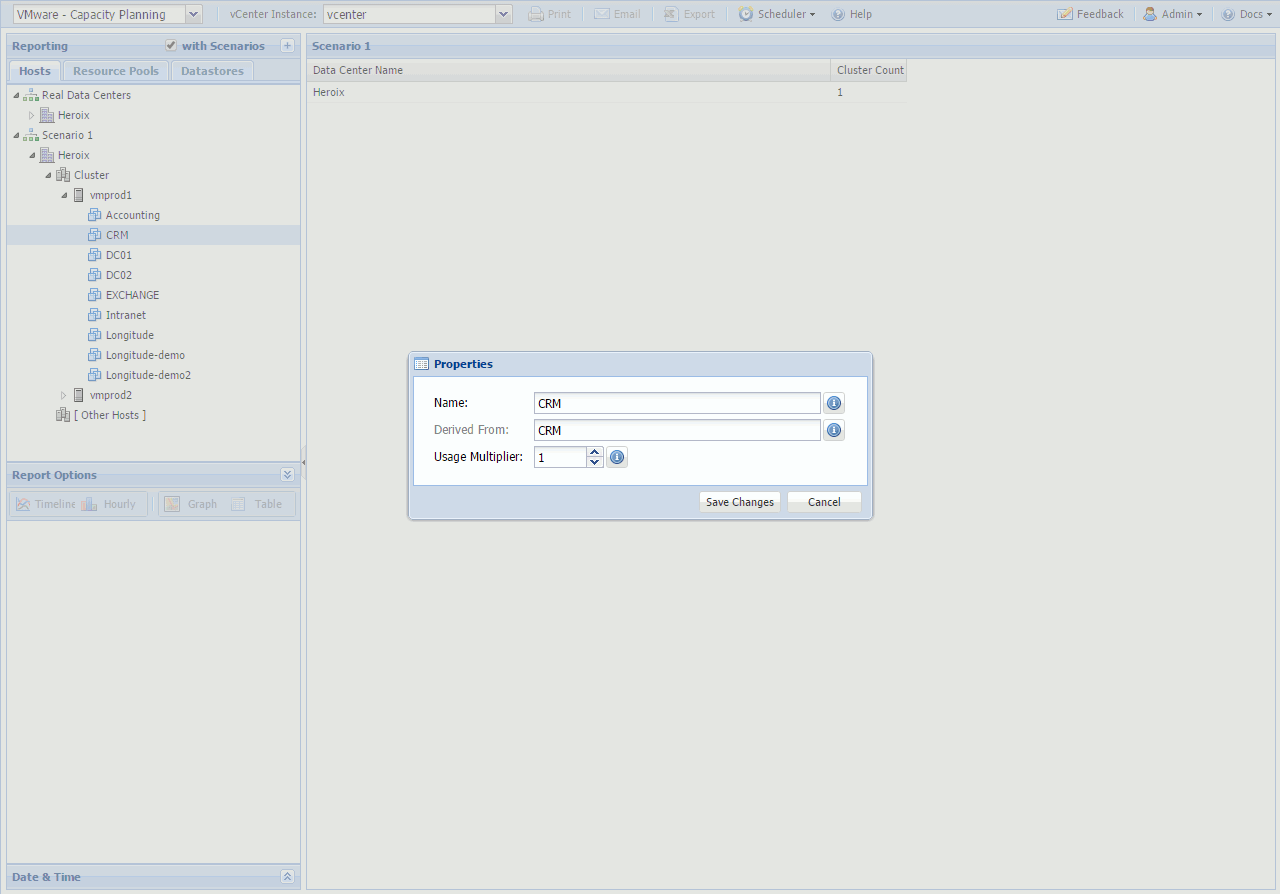This screenshot has width=1280, height=894.
Task: Click the Cancel button
Action: (824, 502)
